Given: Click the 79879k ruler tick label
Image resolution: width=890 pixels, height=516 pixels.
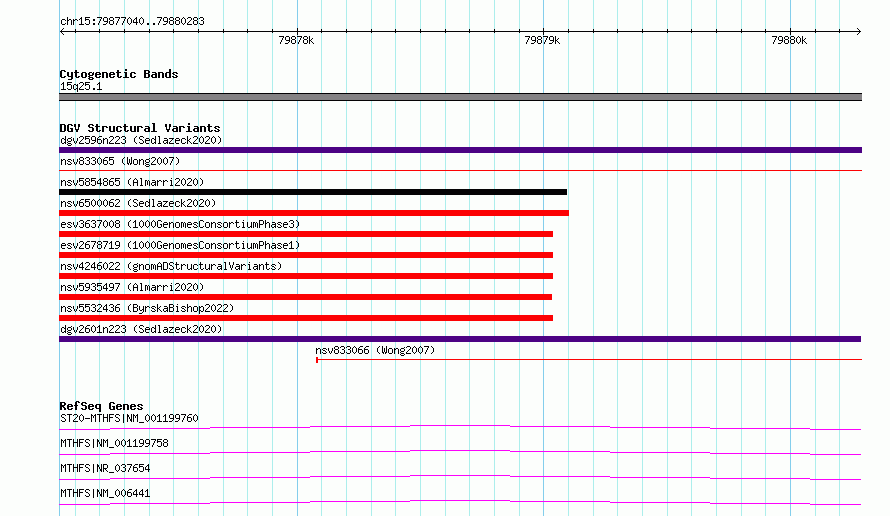Looking at the screenshot, I should click(x=542, y=40).
